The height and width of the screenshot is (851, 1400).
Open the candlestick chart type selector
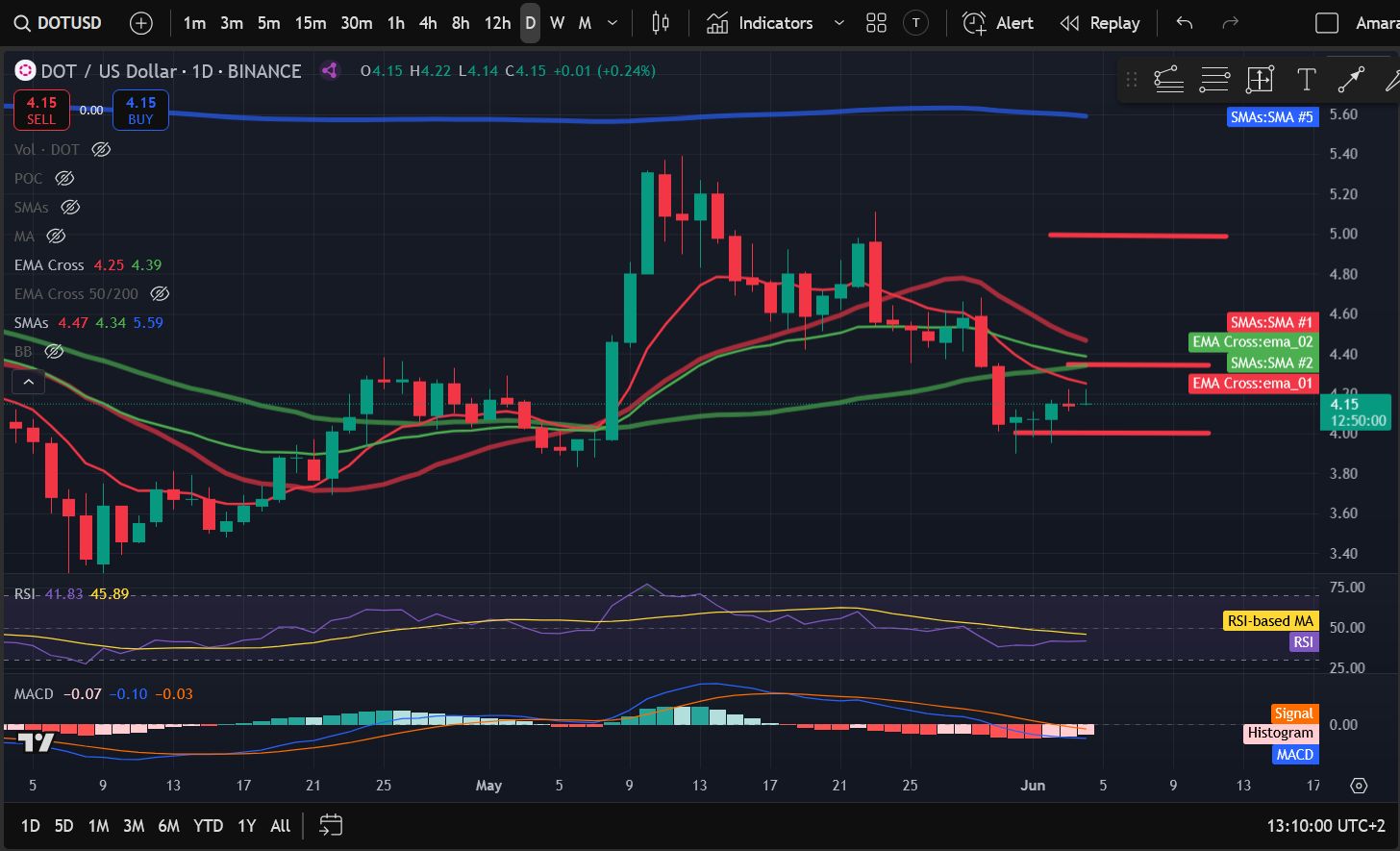[x=660, y=23]
